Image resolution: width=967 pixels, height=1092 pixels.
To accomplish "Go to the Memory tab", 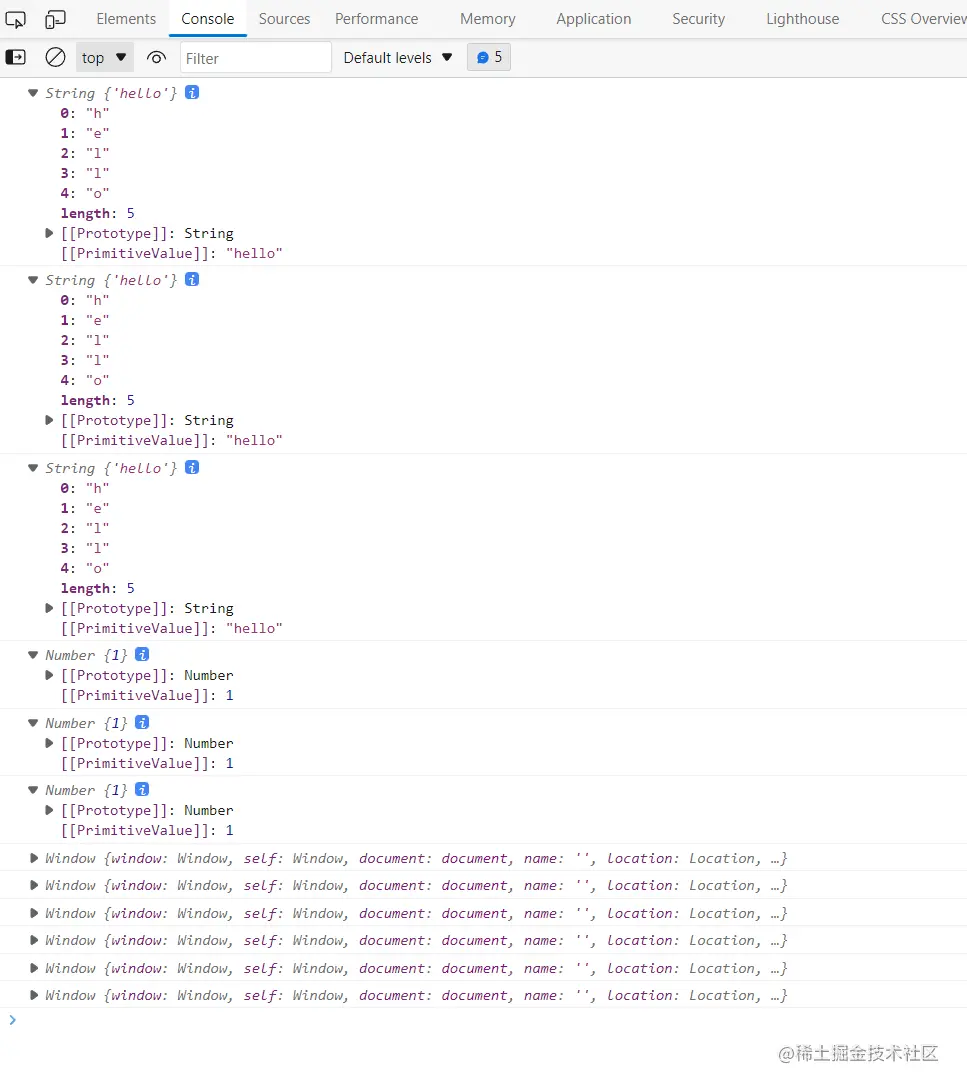I will (x=487, y=19).
